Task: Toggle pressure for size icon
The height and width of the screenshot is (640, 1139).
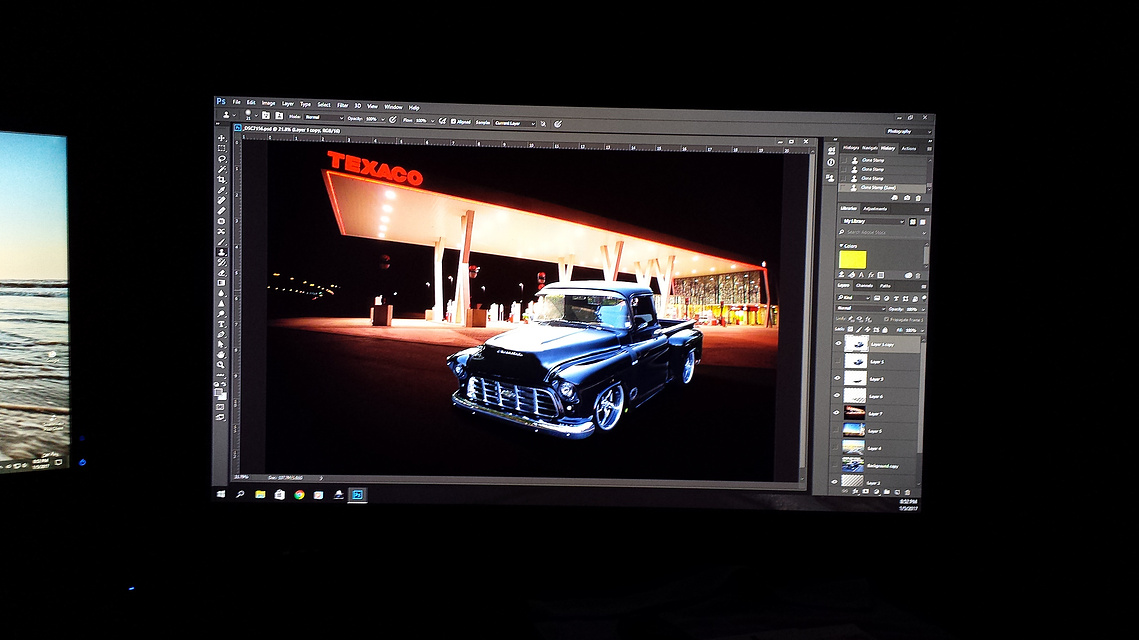Action: coord(558,124)
